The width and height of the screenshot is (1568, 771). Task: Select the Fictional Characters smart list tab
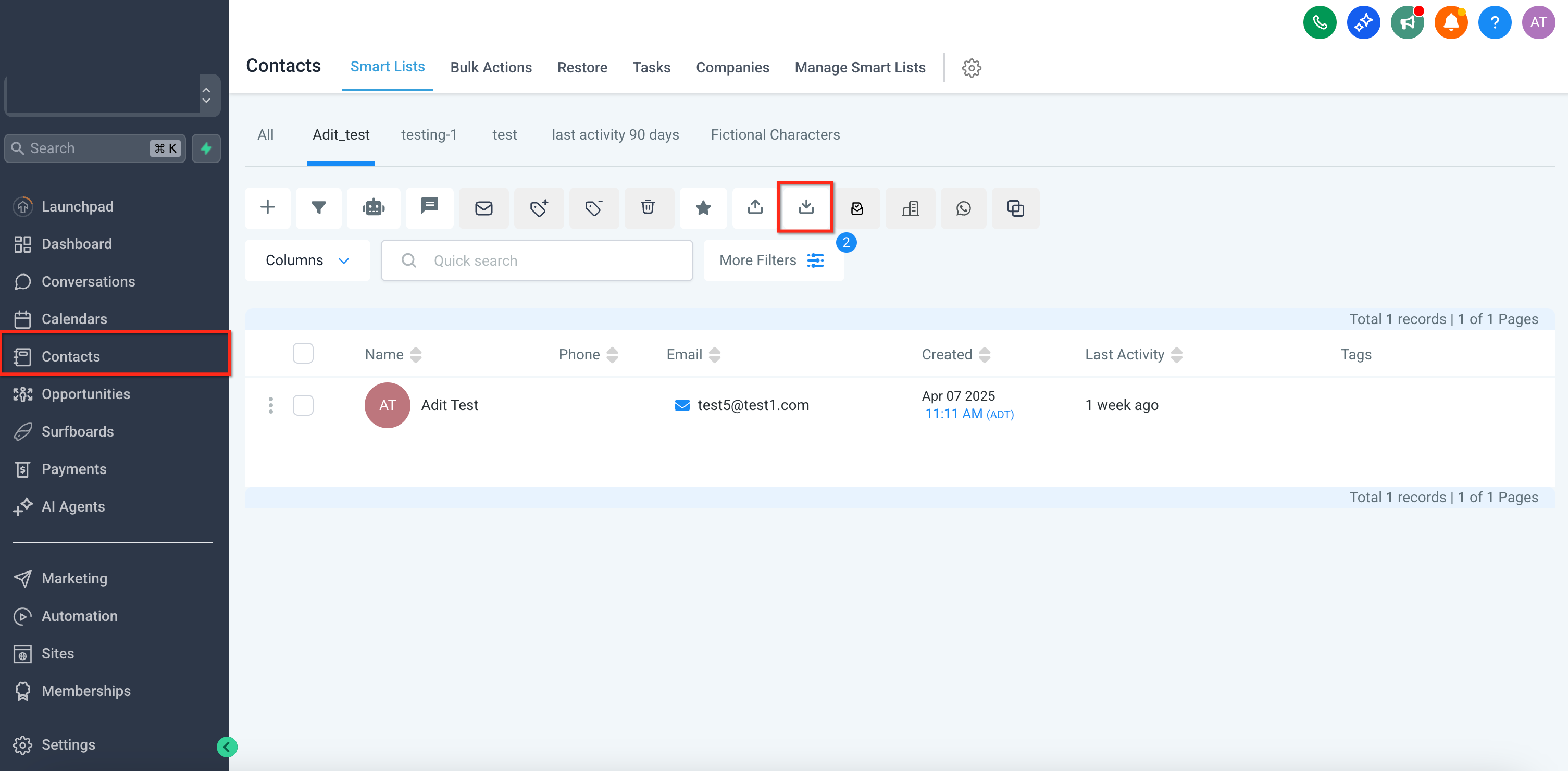pyautogui.click(x=775, y=134)
